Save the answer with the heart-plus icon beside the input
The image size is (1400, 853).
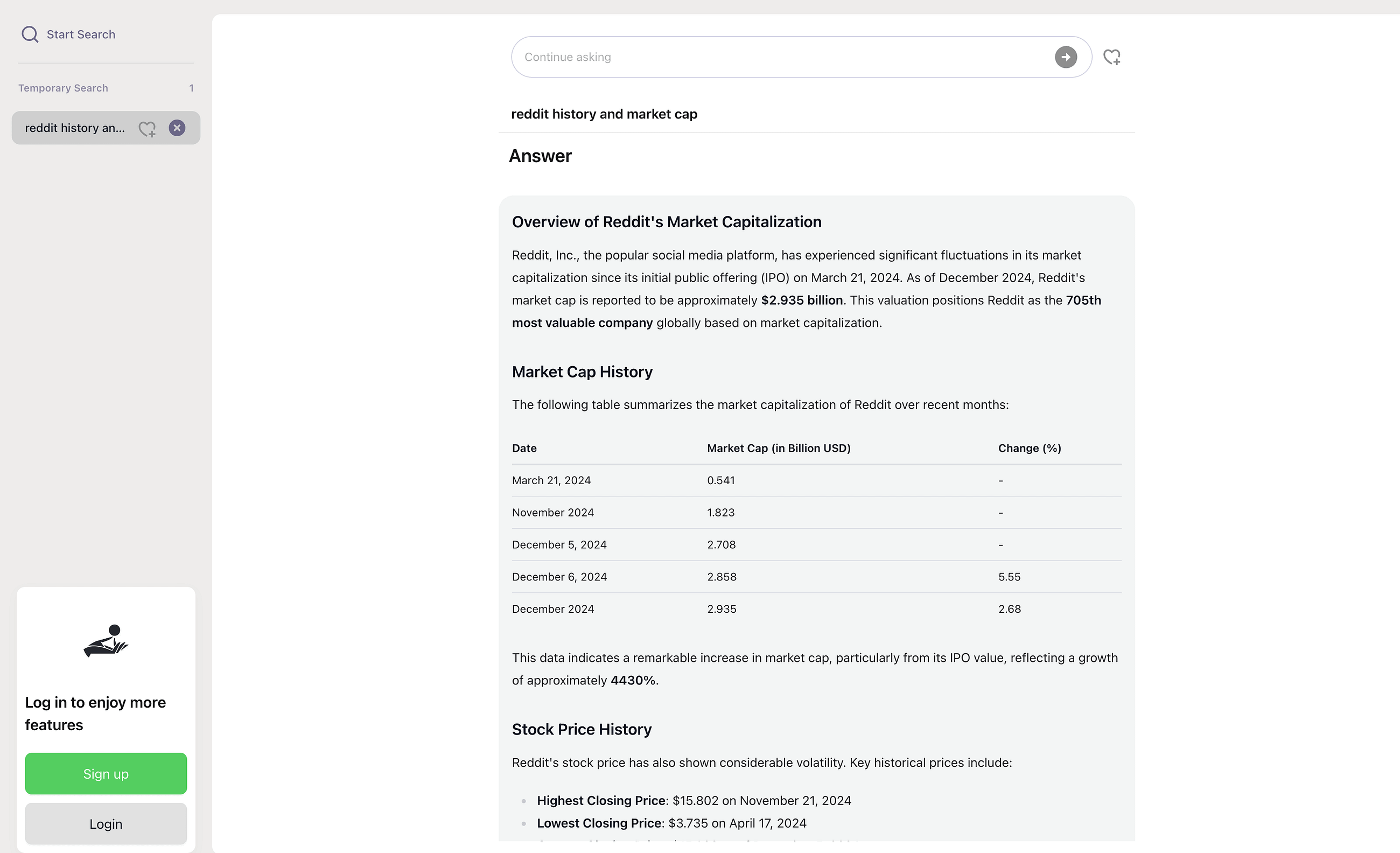coord(1111,57)
